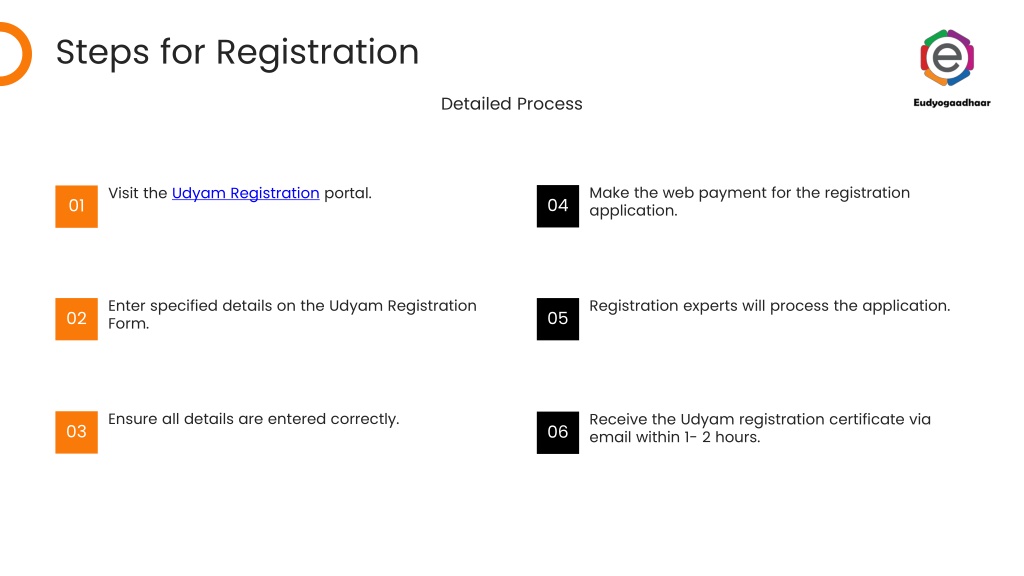Image resolution: width=1024 pixels, height=576 pixels.
Task: Click the word 'portal.' after the link
Action: 347,193
